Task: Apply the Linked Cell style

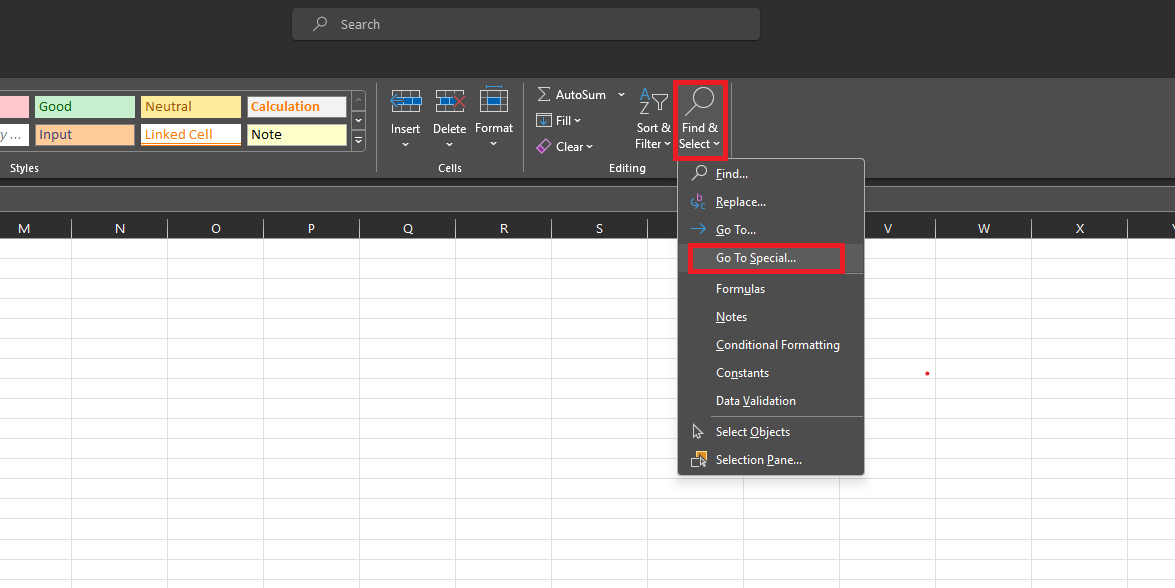Action: [x=190, y=134]
